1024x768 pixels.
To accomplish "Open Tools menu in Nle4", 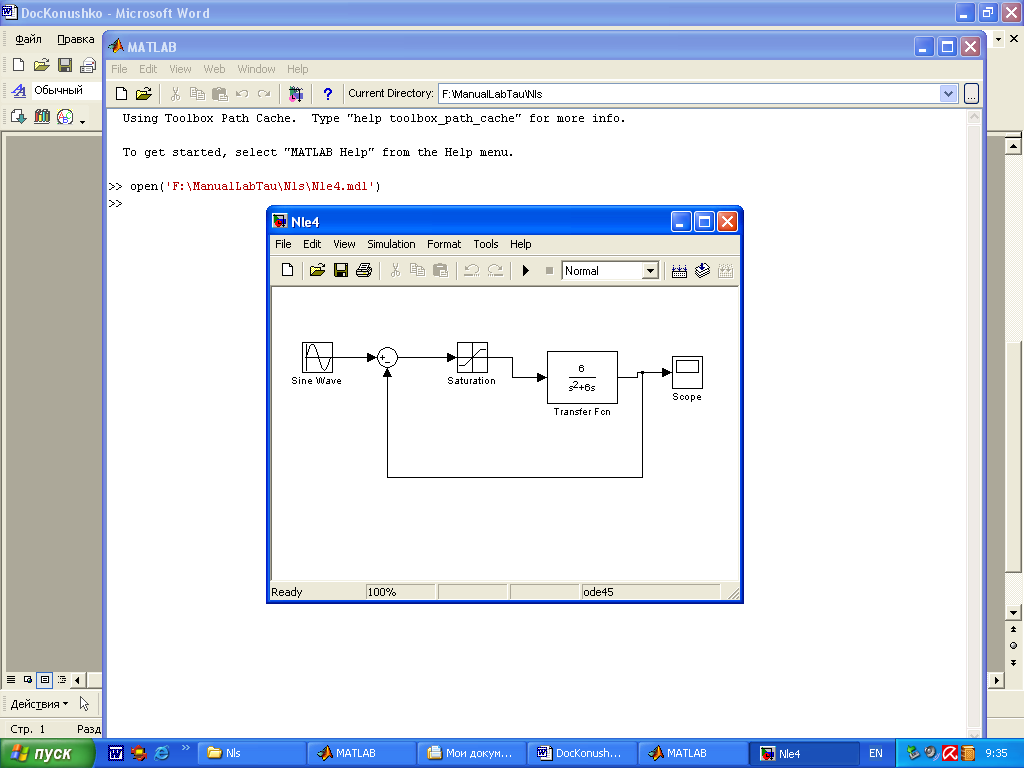I will (x=486, y=244).
